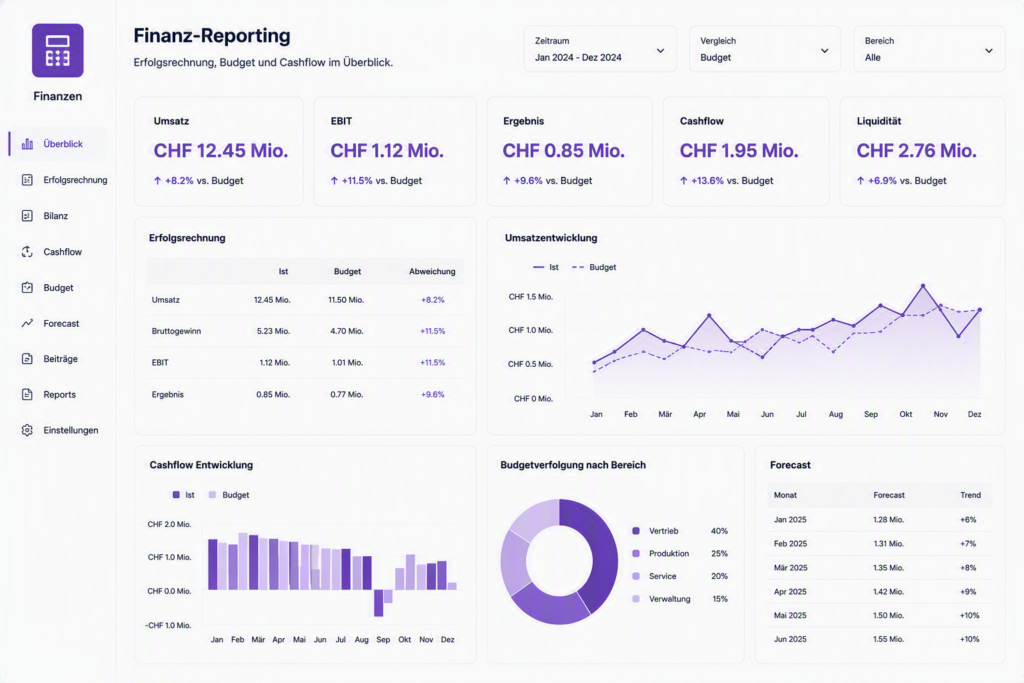Click the Mär 2025 forecast value 1.35 Mio.

pos(888,567)
